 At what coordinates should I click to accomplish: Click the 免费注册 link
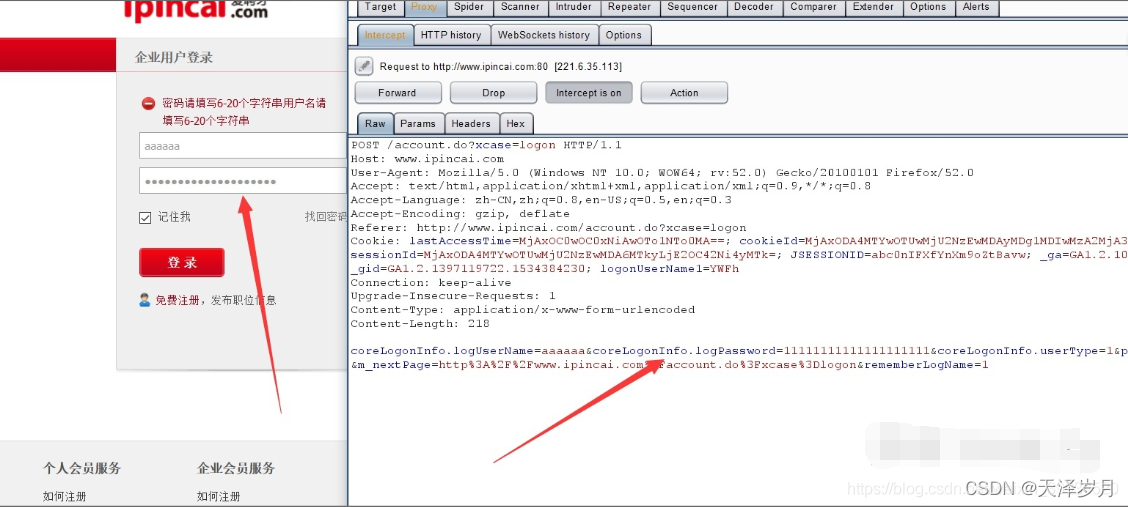[177, 300]
